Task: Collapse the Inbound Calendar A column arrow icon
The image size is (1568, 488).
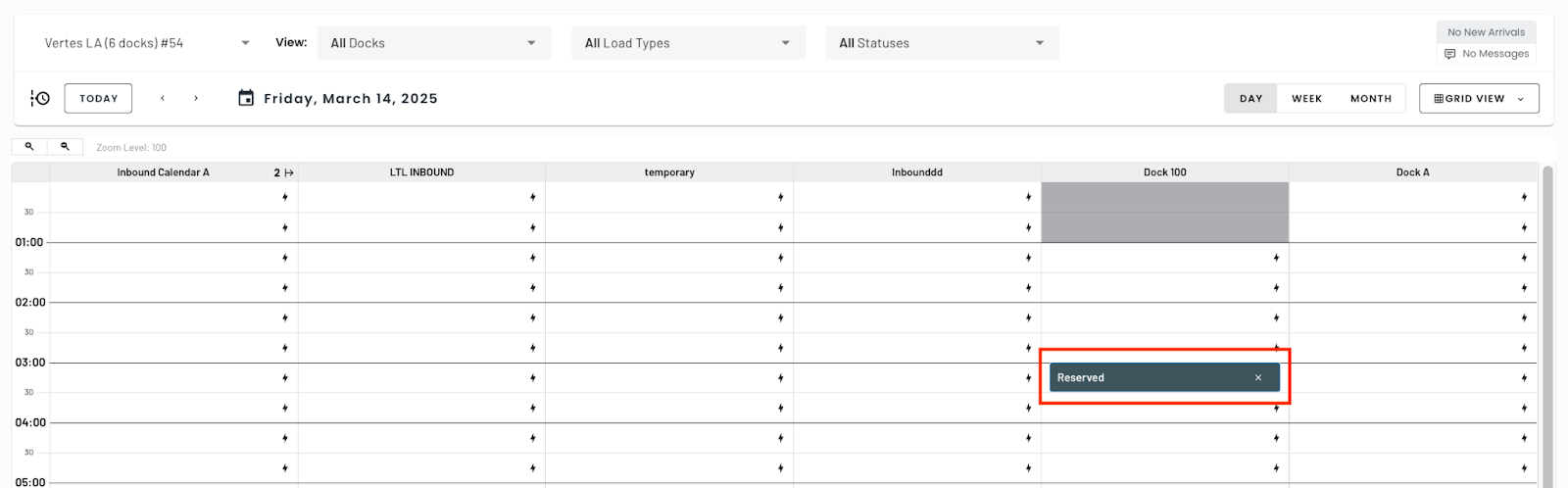Action: (289, 172)
